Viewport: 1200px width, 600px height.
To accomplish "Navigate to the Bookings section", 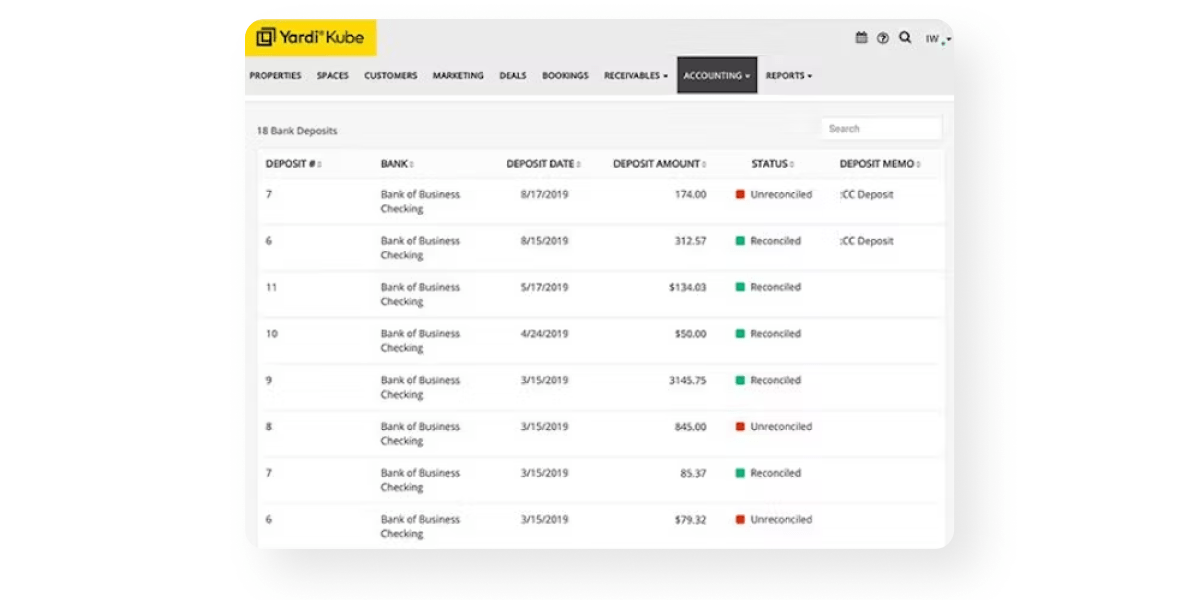I will 565,75.
